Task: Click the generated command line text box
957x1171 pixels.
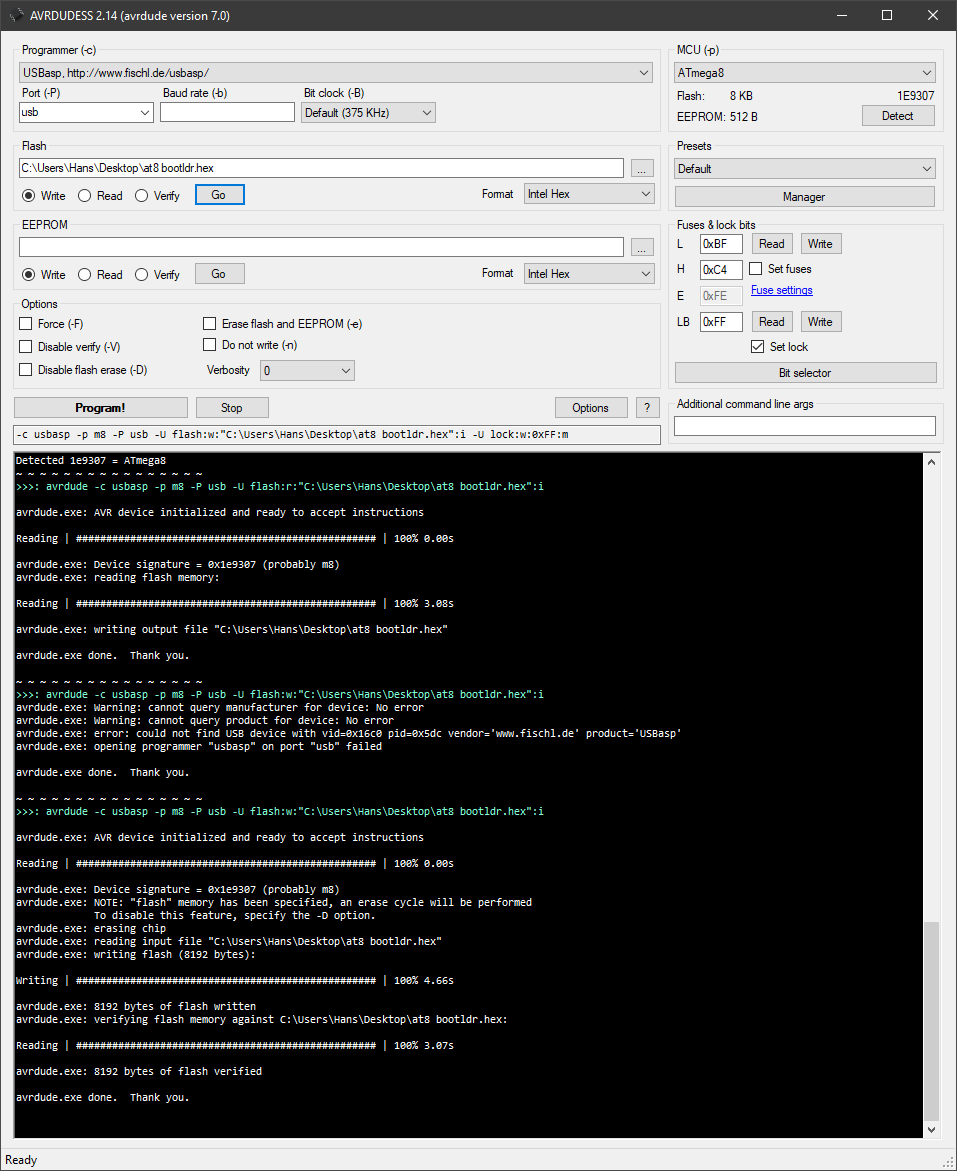Action: coord(337,435)
